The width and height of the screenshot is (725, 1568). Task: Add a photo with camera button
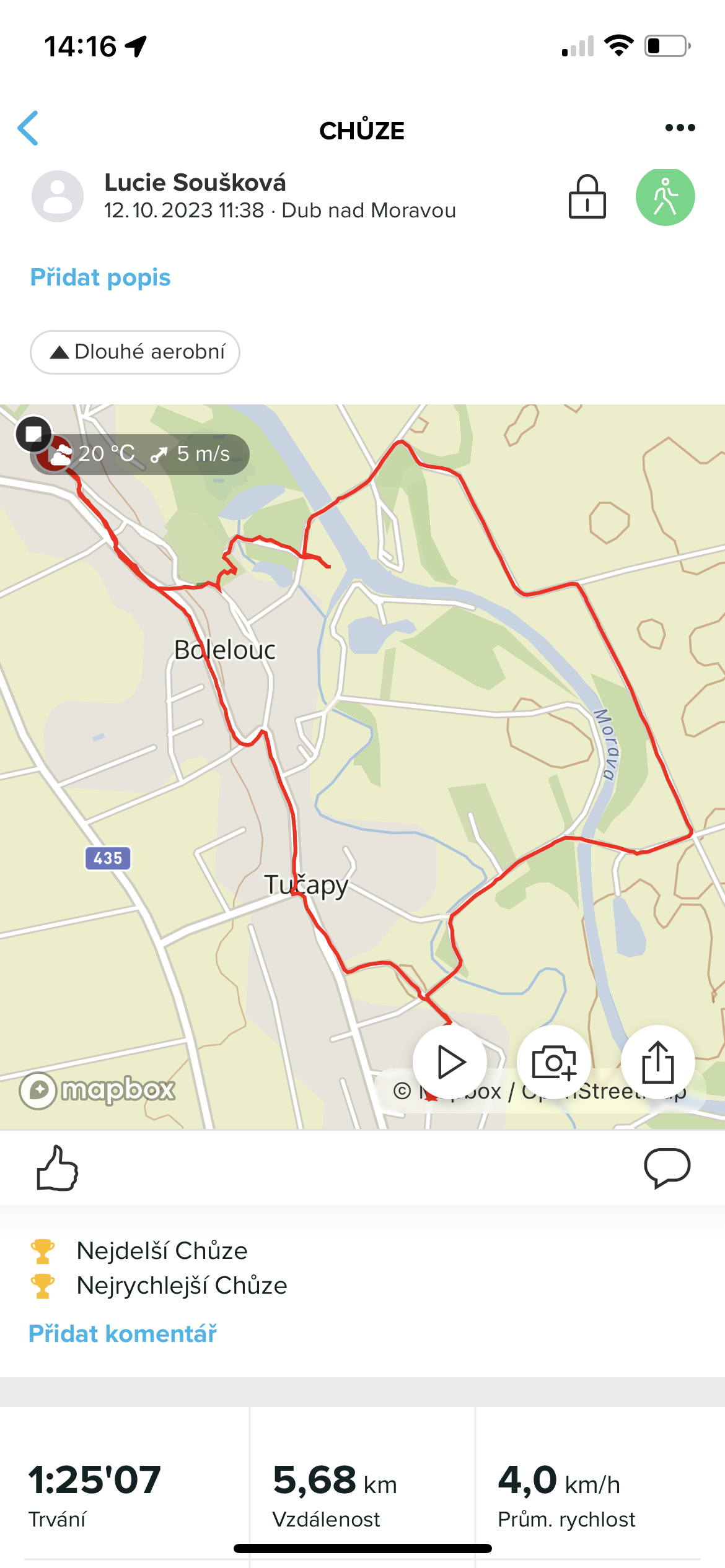554,1062
